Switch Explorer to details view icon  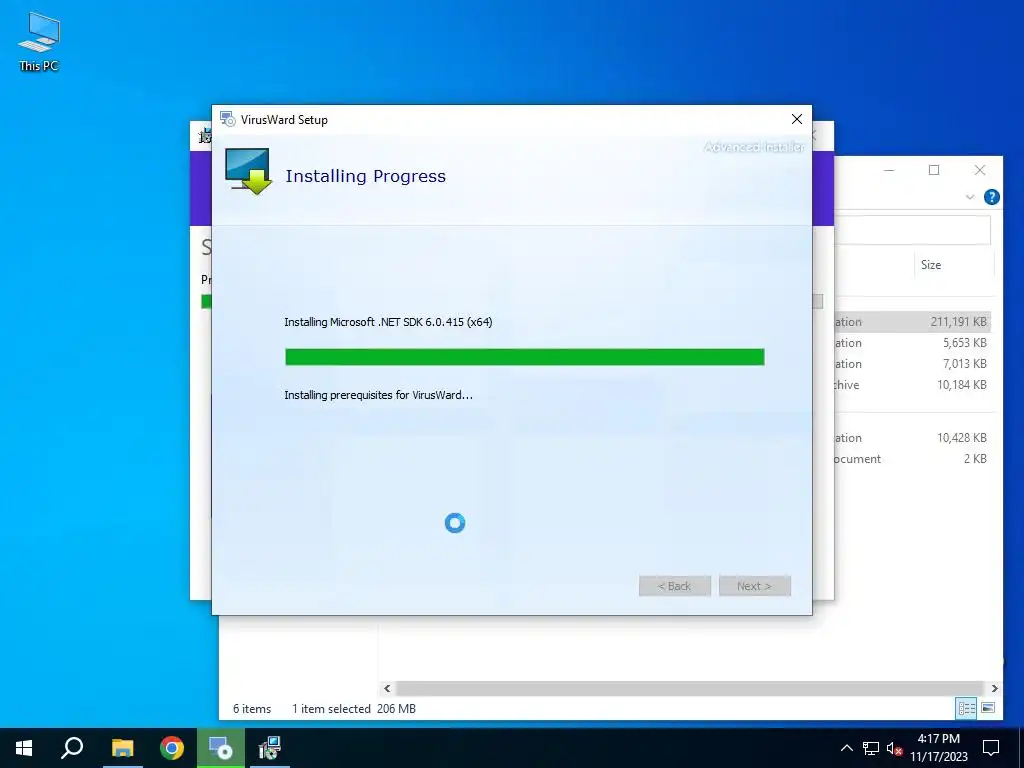[x=967, y=708]
